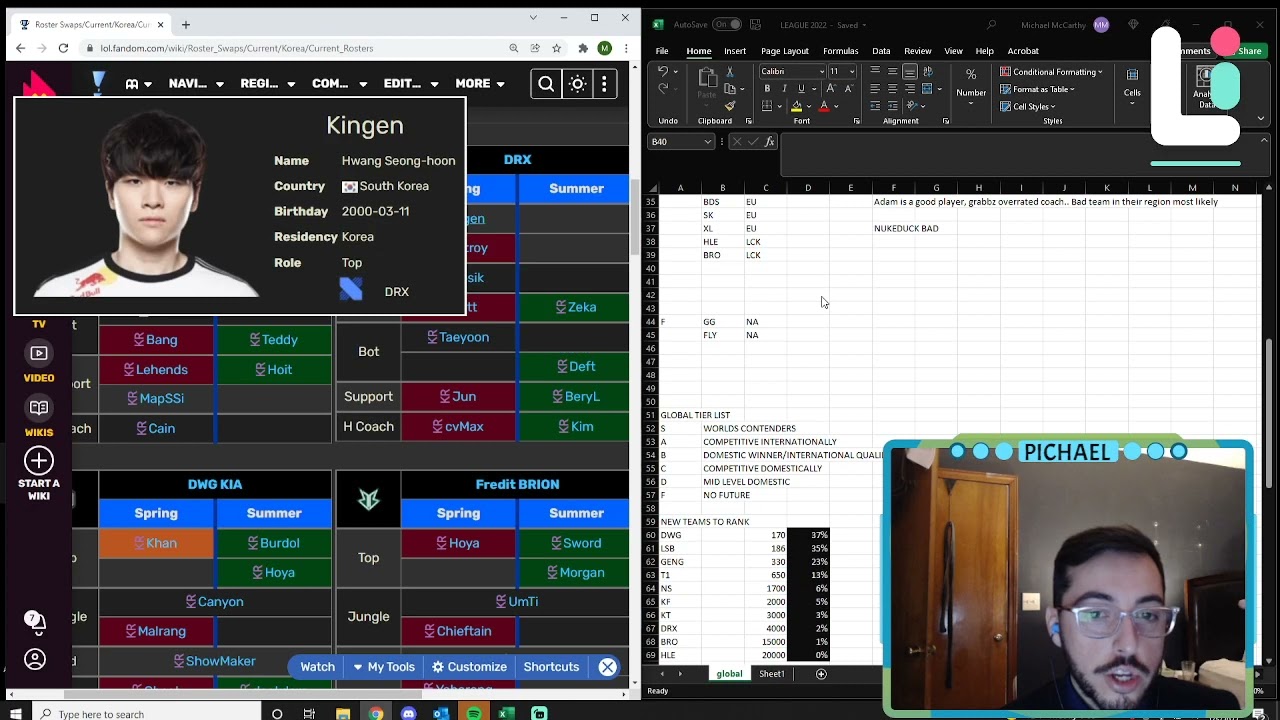Toggle the Excel AutoSave switch
This screenshot has width=1280, height=720.
pos(729,24)
